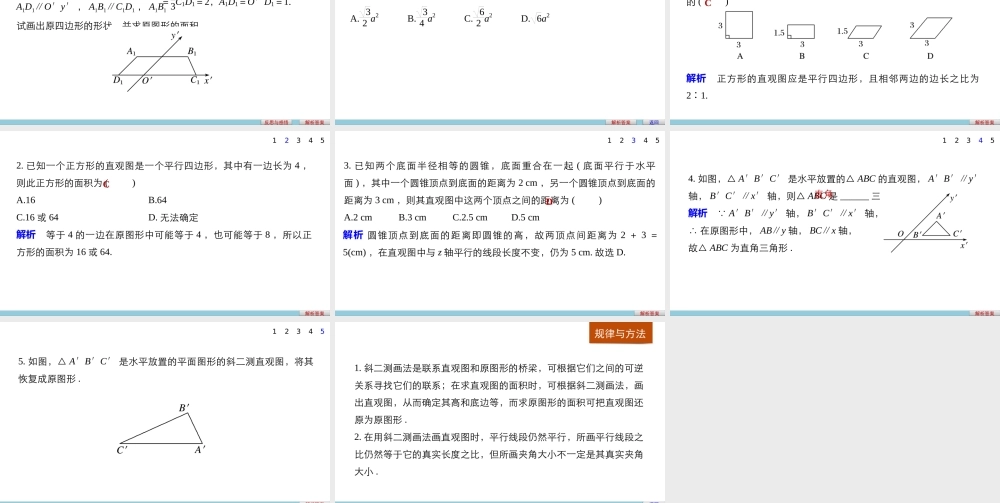The height and width of the screenshot is (503, 1000).
Task: Select the trapezoid A1B1C1D1 slide thumbnail
Action: tap(165, 62)
